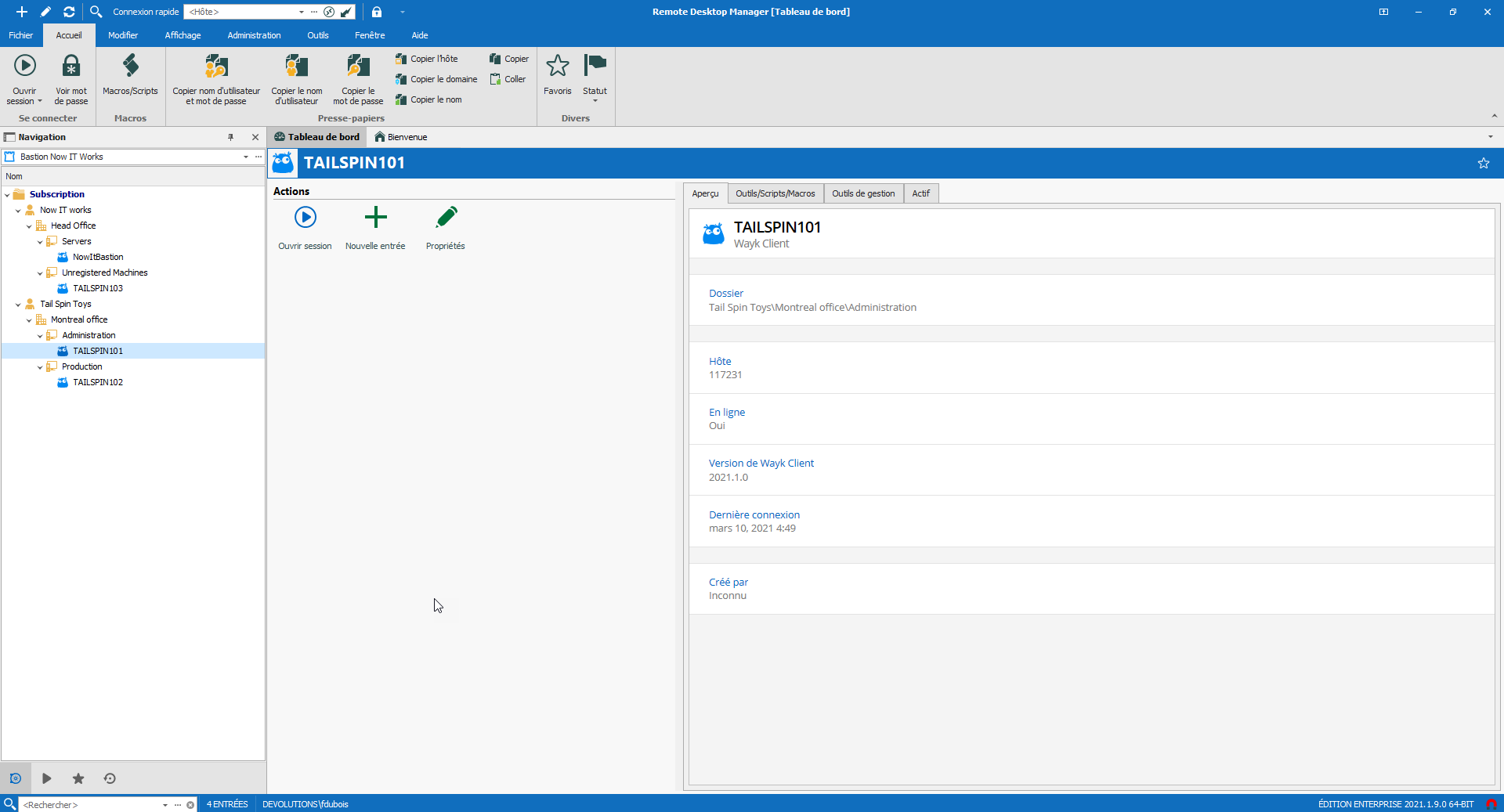
Task: Select TAILSPIN103 entry in tree
Action: coord(98,288)
